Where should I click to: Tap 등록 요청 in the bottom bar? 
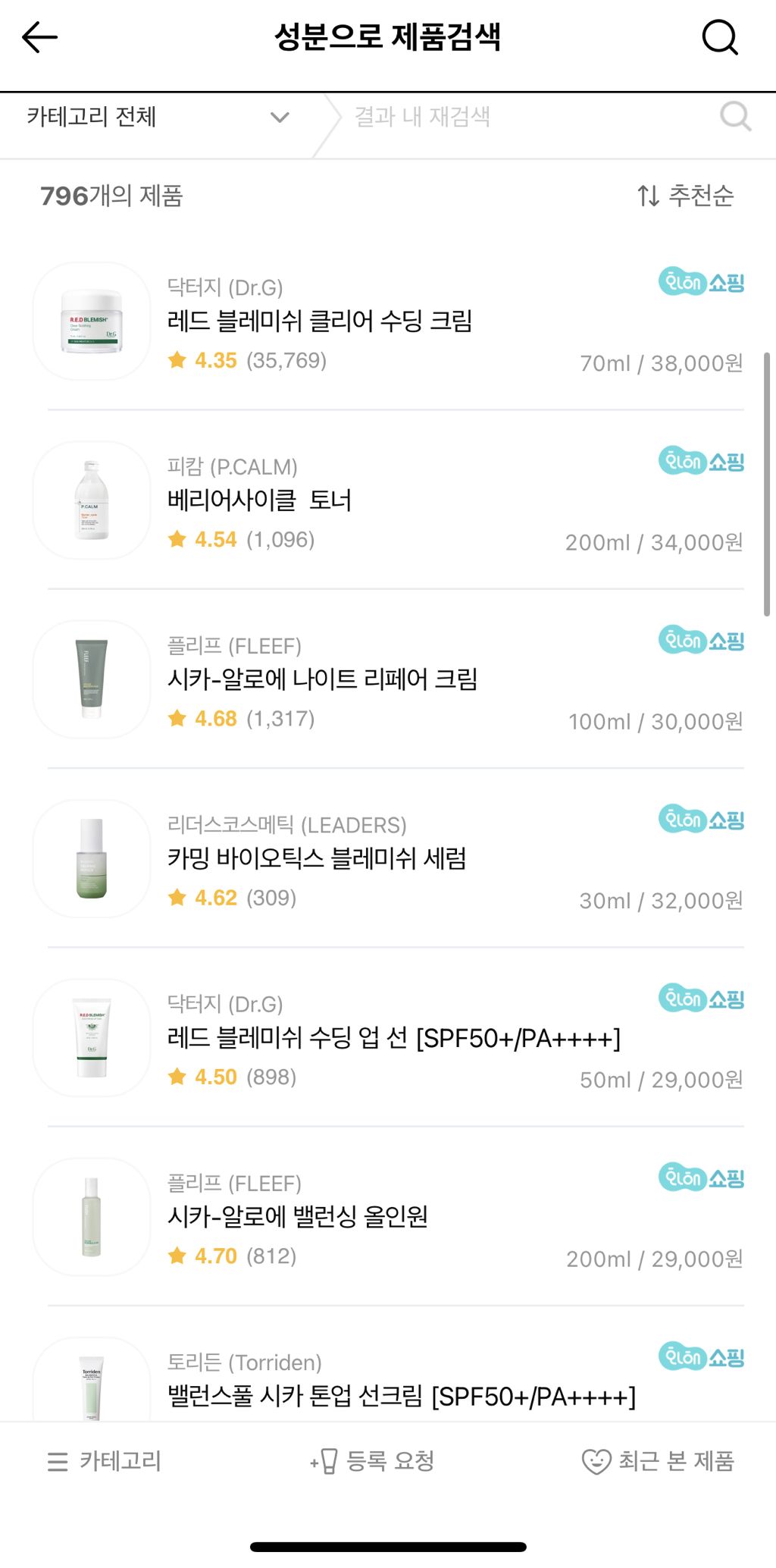coord(372,1461)
